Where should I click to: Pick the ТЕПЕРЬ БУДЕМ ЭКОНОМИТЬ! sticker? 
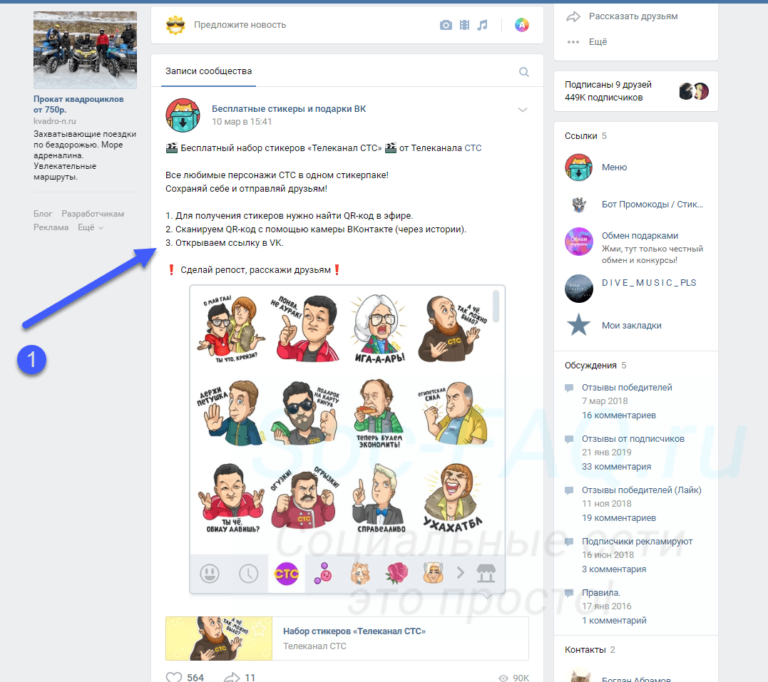(x=379, y=414)
